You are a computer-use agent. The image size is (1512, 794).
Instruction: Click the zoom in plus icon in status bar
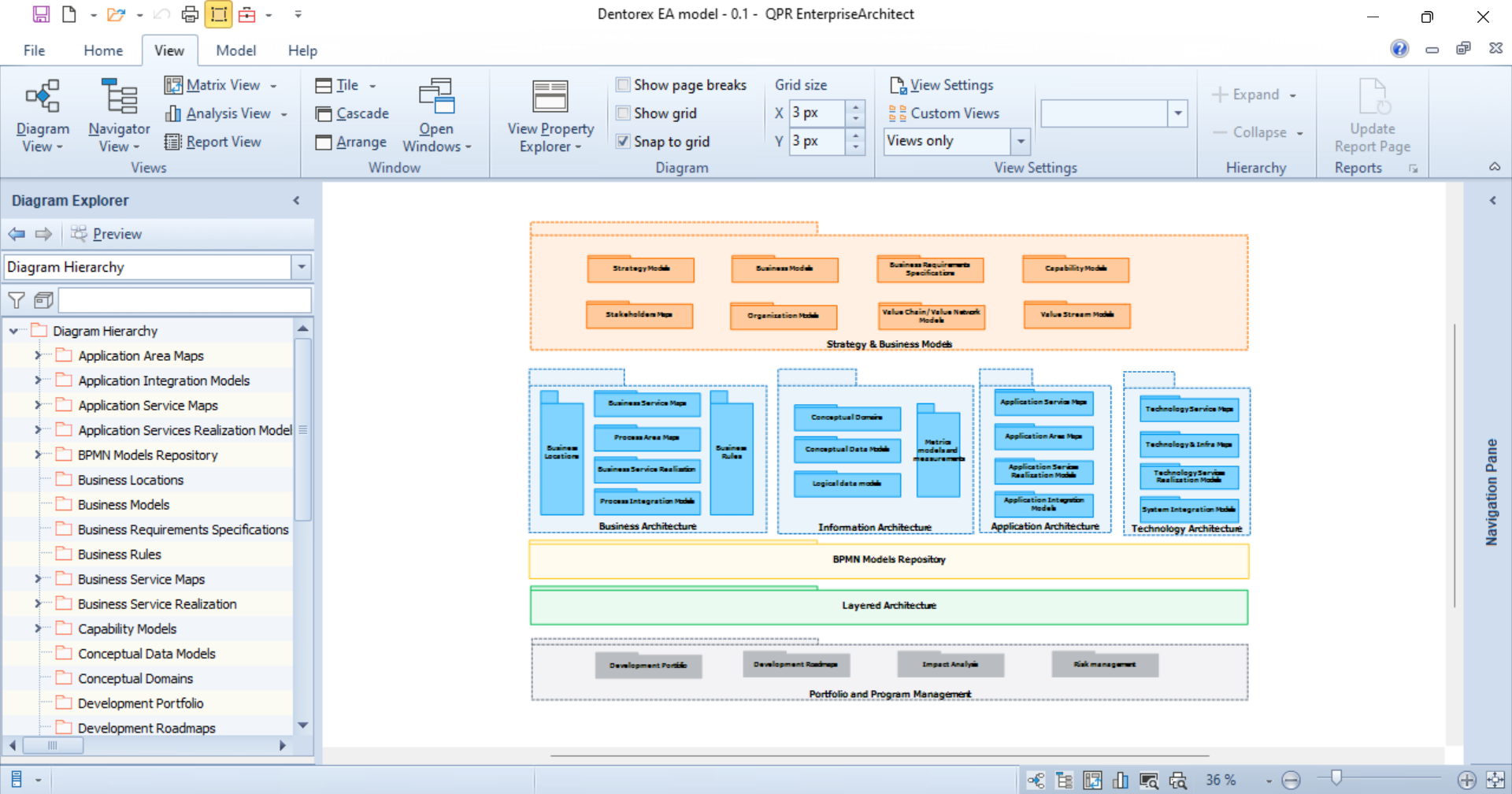tap(1466, 780)
